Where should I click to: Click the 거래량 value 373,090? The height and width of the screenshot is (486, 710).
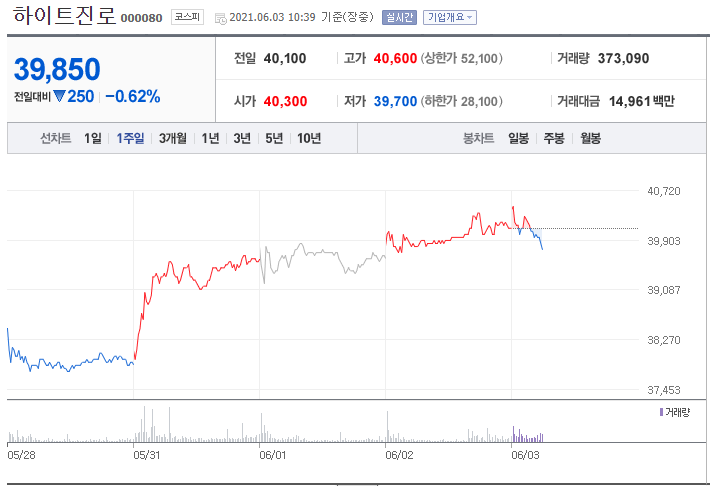point(624,58)
